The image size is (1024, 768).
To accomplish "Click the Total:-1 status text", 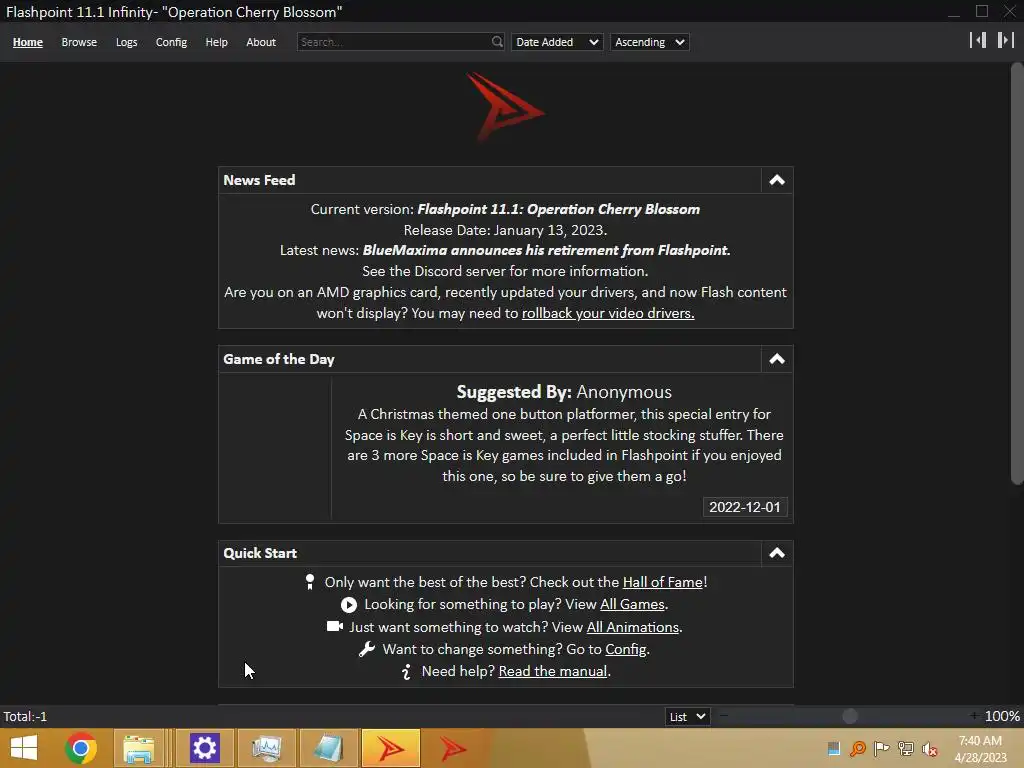I will pos(25,716).
